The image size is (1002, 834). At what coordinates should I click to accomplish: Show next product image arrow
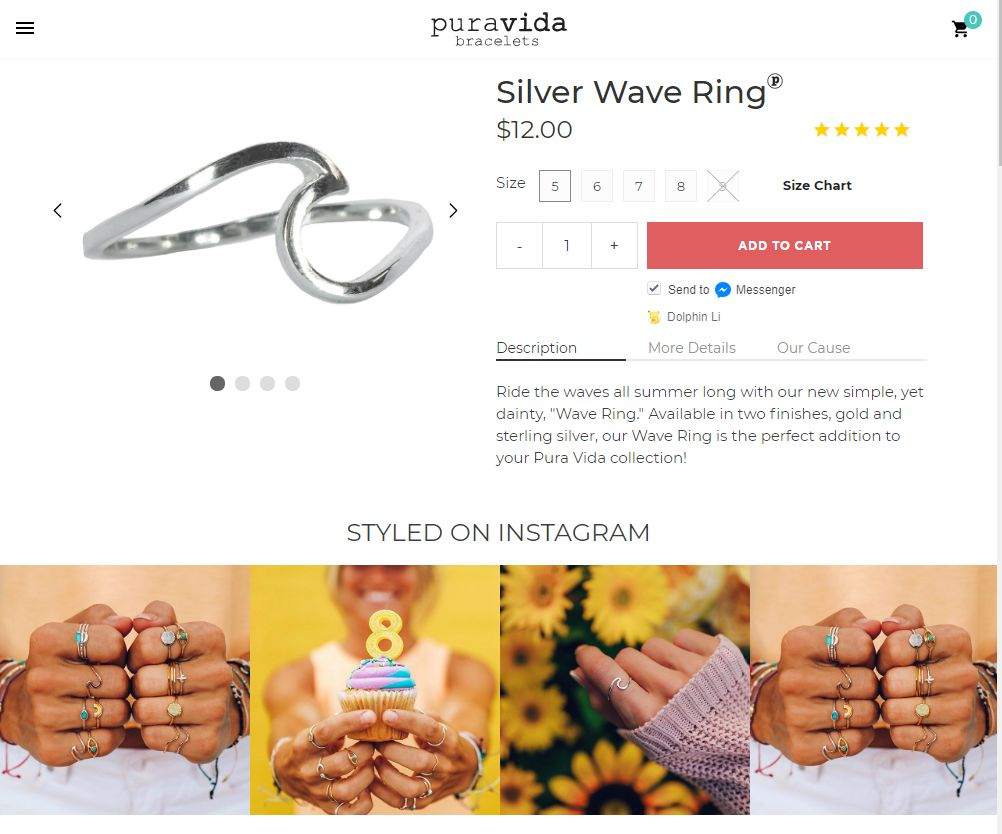(x=453, y=210)
